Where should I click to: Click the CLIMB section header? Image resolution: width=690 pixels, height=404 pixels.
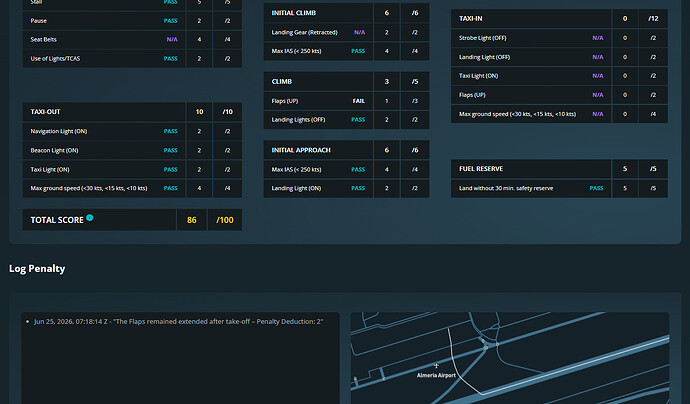pyautogui.click(x=346, y=82)
